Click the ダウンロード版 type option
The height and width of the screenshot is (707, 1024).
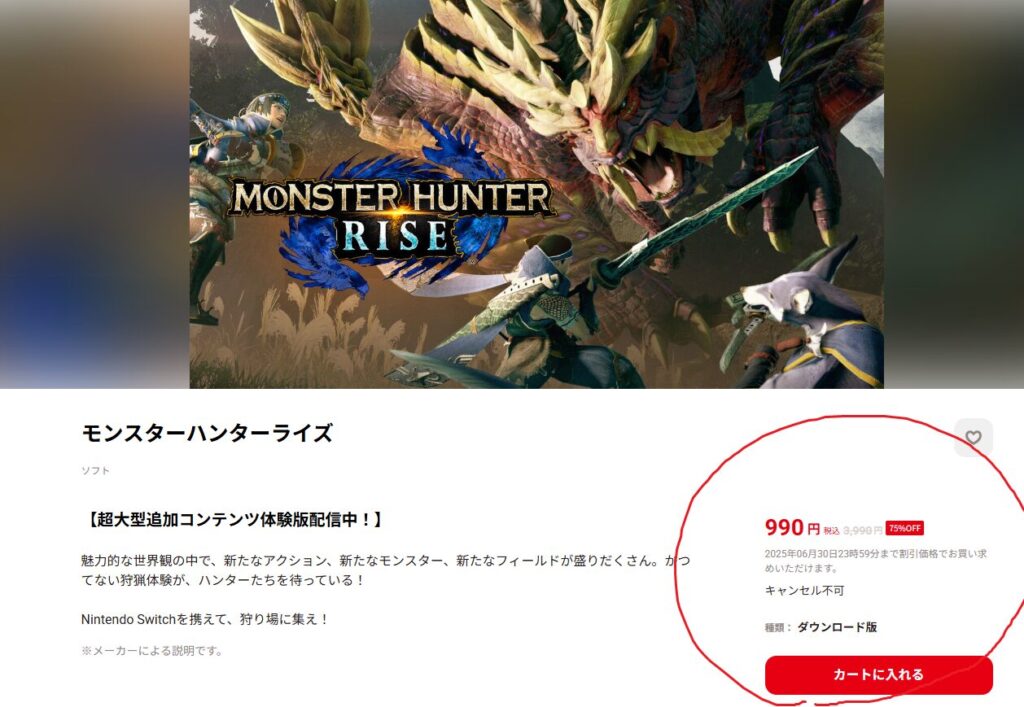coord(837,627)
